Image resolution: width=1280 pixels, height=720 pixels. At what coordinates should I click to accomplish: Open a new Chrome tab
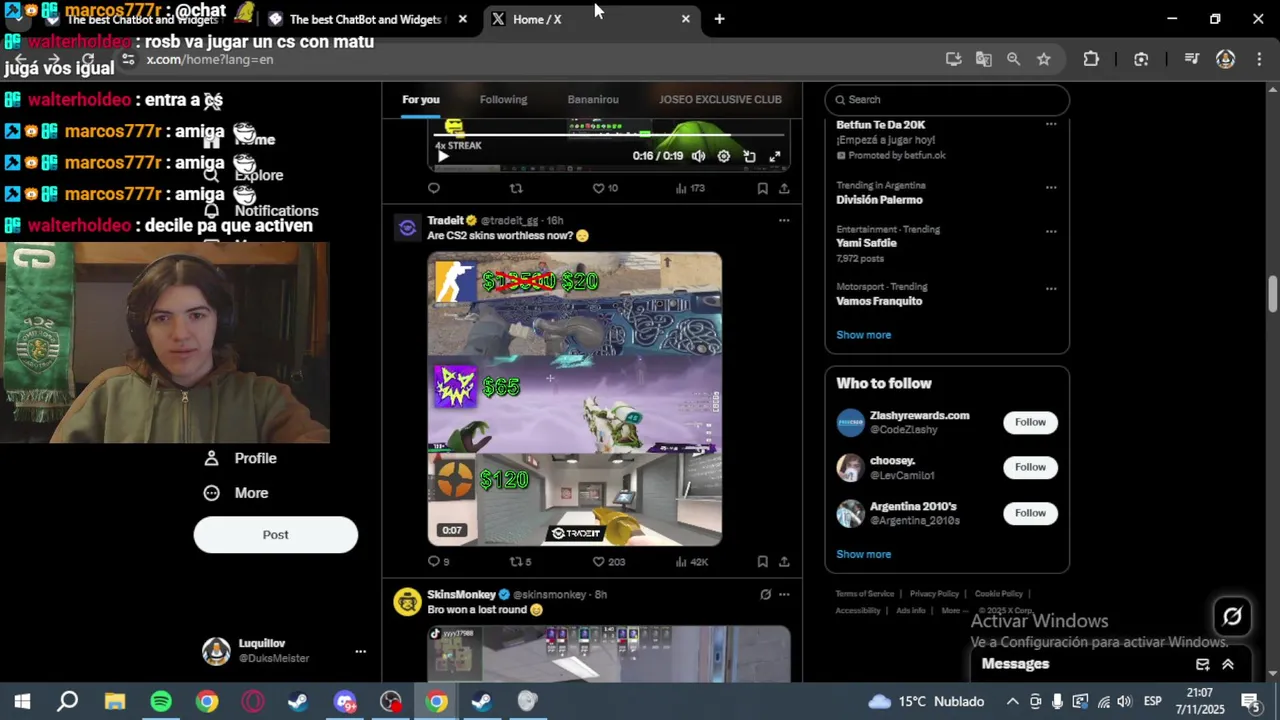pos(719,19)
